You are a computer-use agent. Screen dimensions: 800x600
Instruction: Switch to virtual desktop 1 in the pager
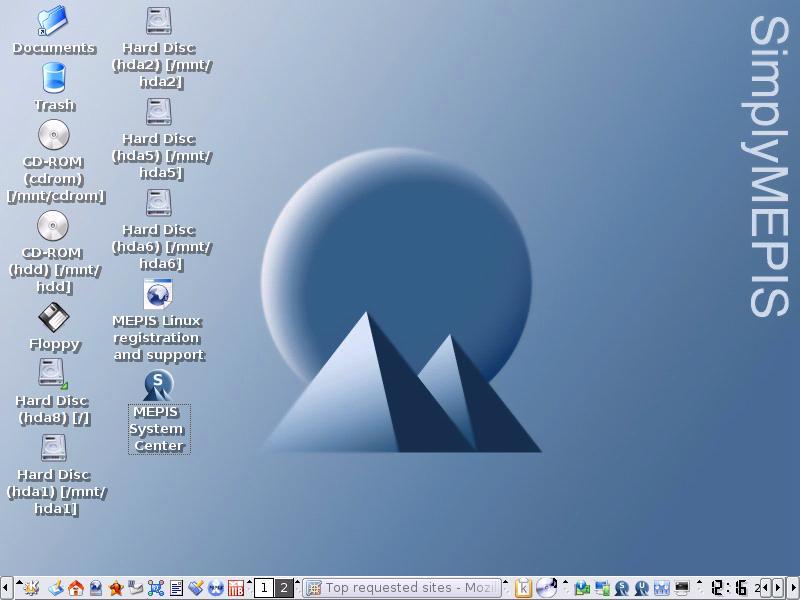pos(264,588)
